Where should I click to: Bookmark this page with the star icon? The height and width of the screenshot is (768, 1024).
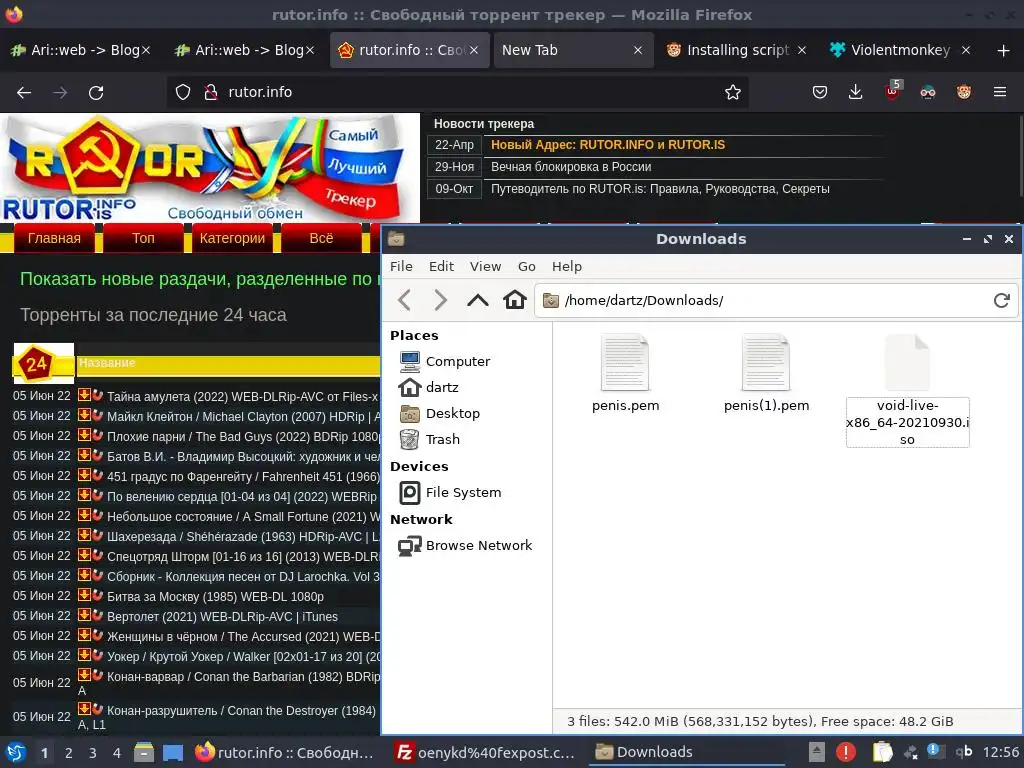[x=732, y=92]
